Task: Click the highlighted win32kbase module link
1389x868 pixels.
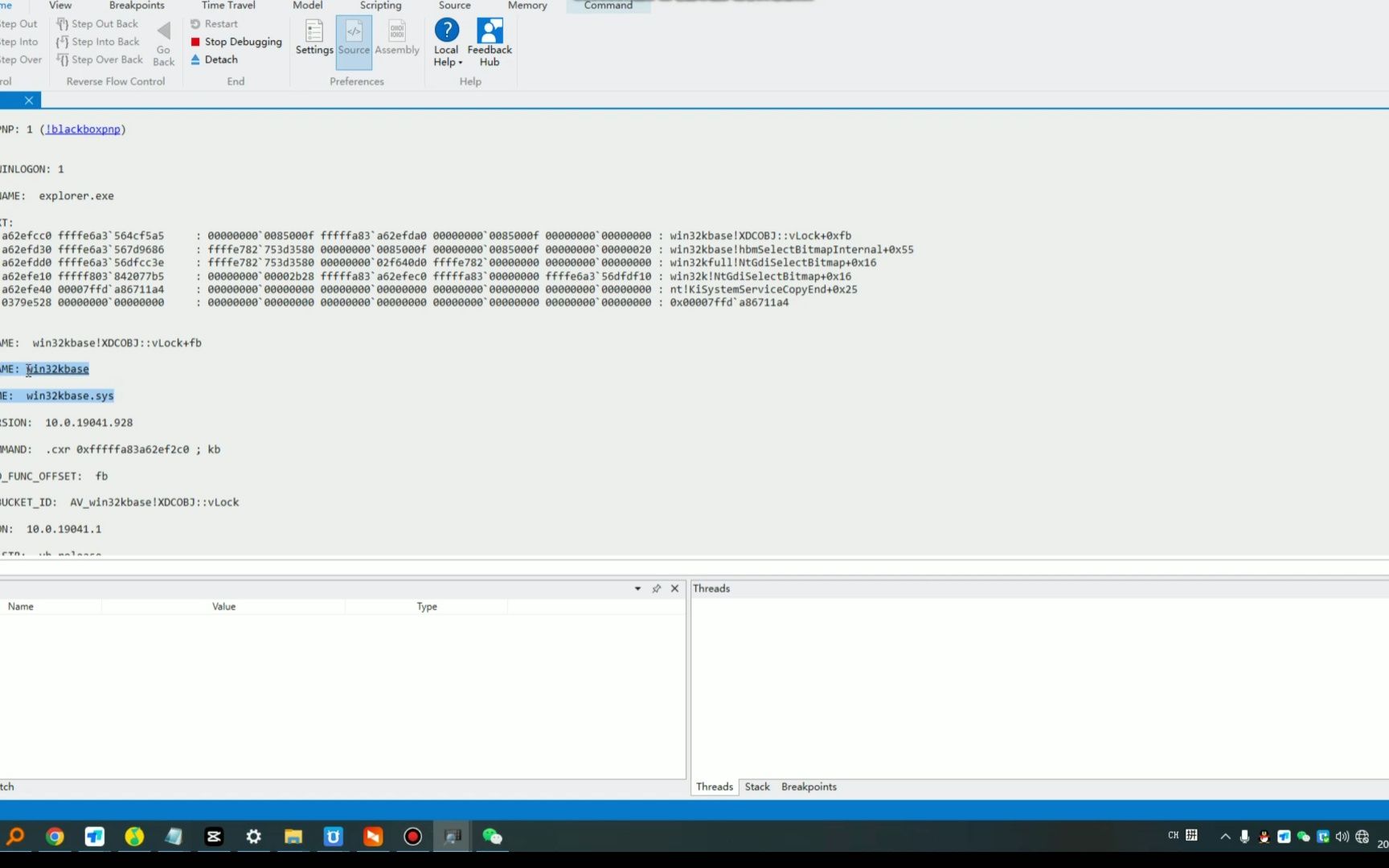Action: pos(58,369)
